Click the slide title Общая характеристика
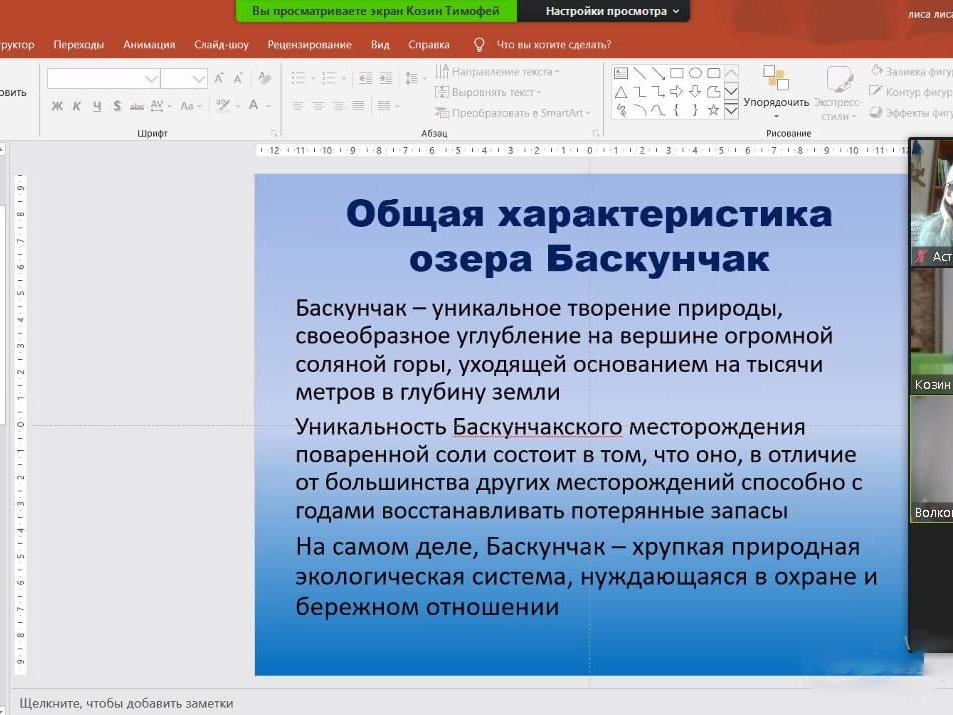 pyautogui.click(x=588, y=214)
